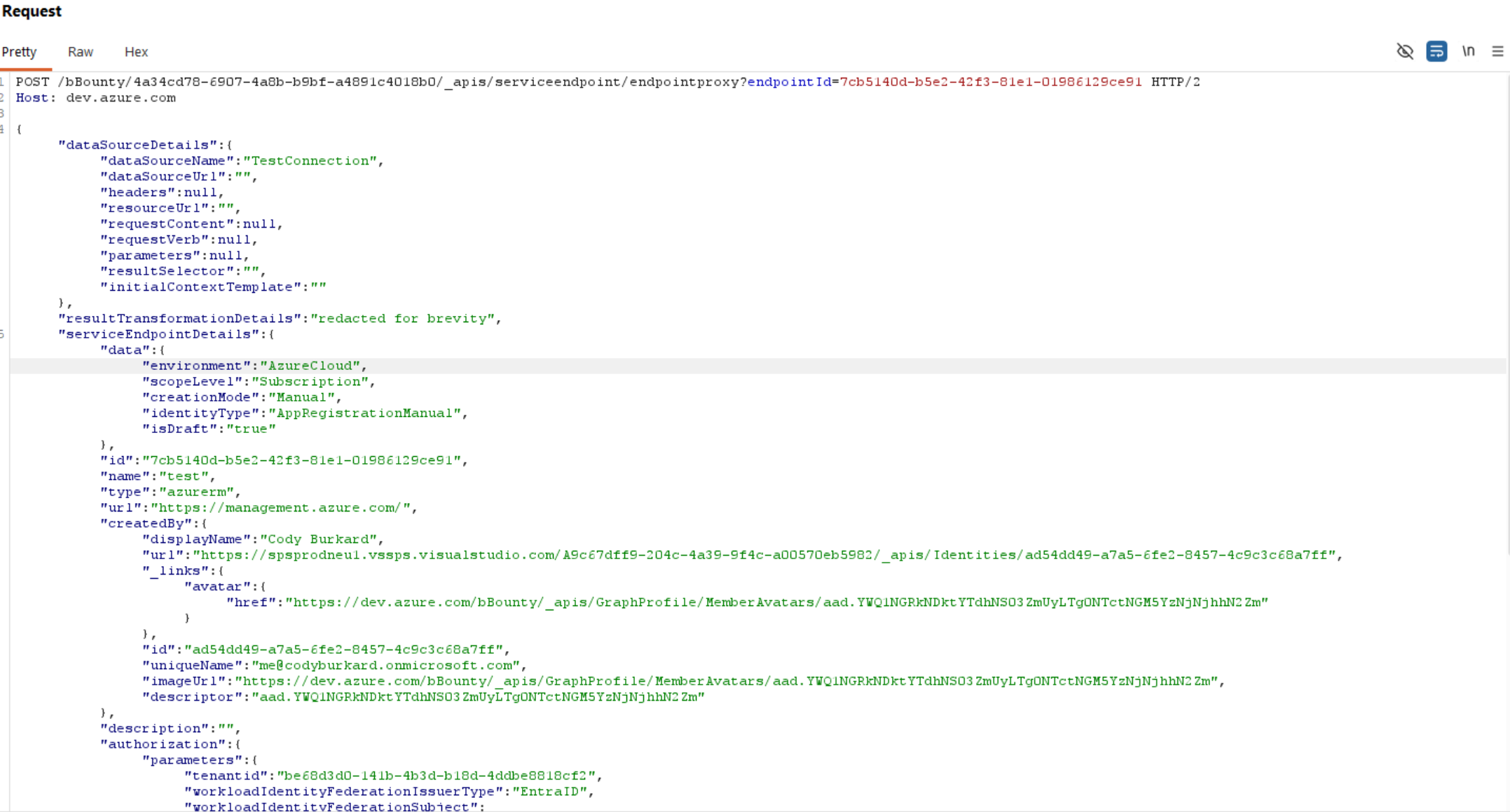This screenshot has height=812, width=1510.
Task: Click the highlighted "AzureCloud" environment value
Action: (310, 366)
